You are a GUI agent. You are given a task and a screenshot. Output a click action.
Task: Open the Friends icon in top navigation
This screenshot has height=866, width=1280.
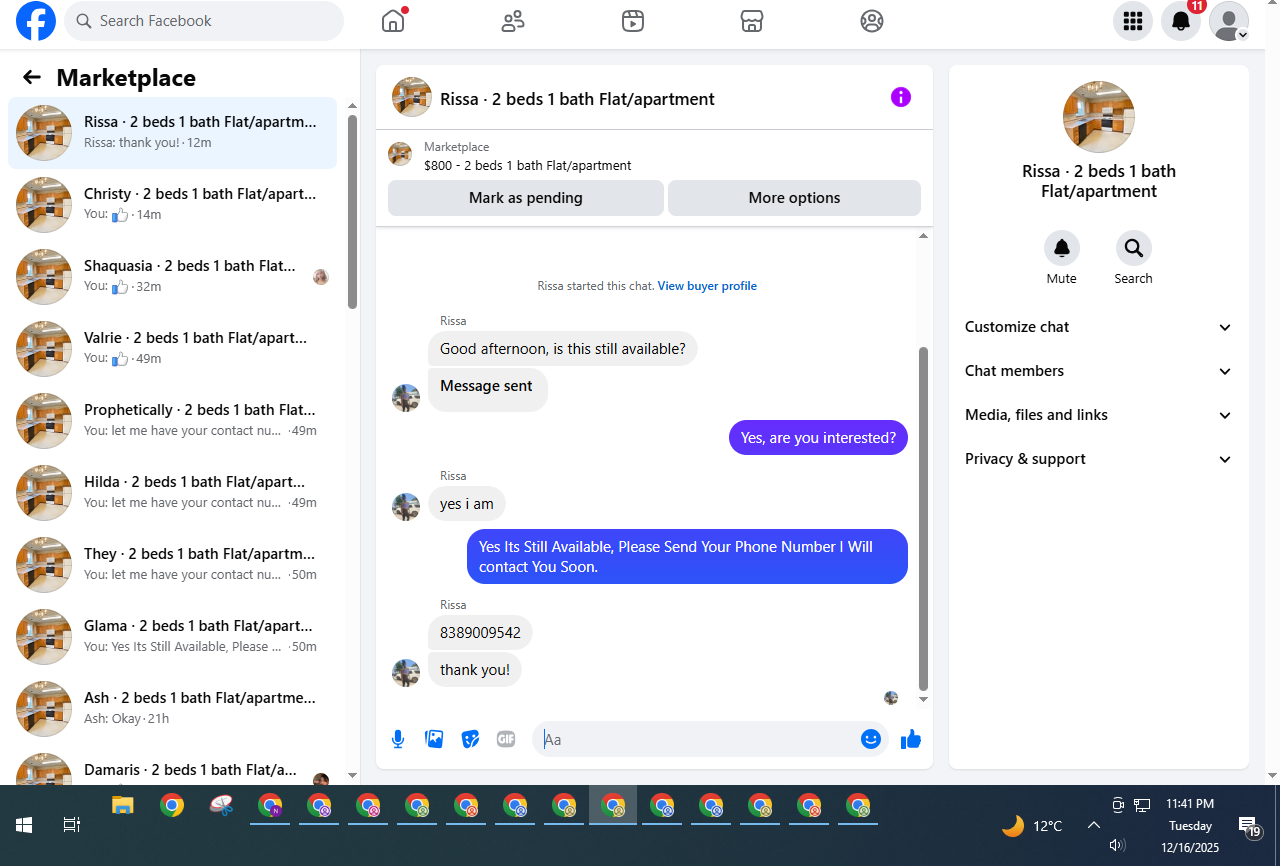(x=513, y=21)
